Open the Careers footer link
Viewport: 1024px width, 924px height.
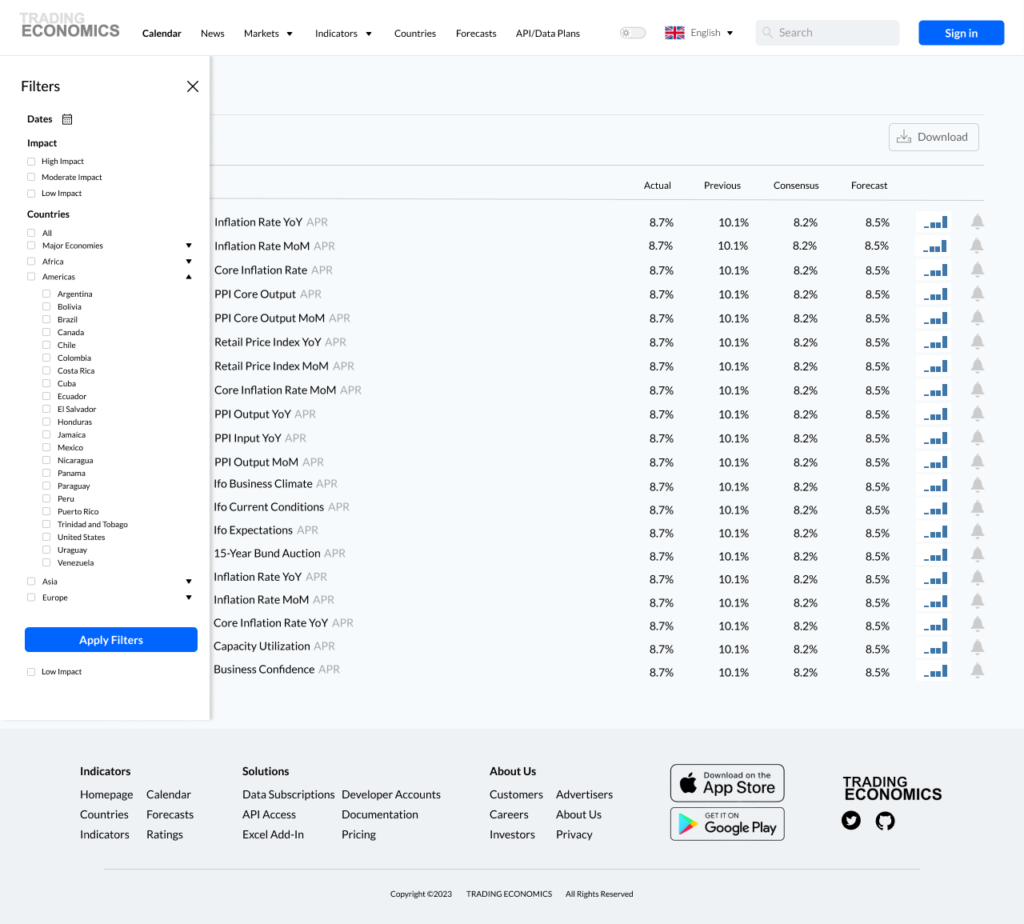point(509,815)
